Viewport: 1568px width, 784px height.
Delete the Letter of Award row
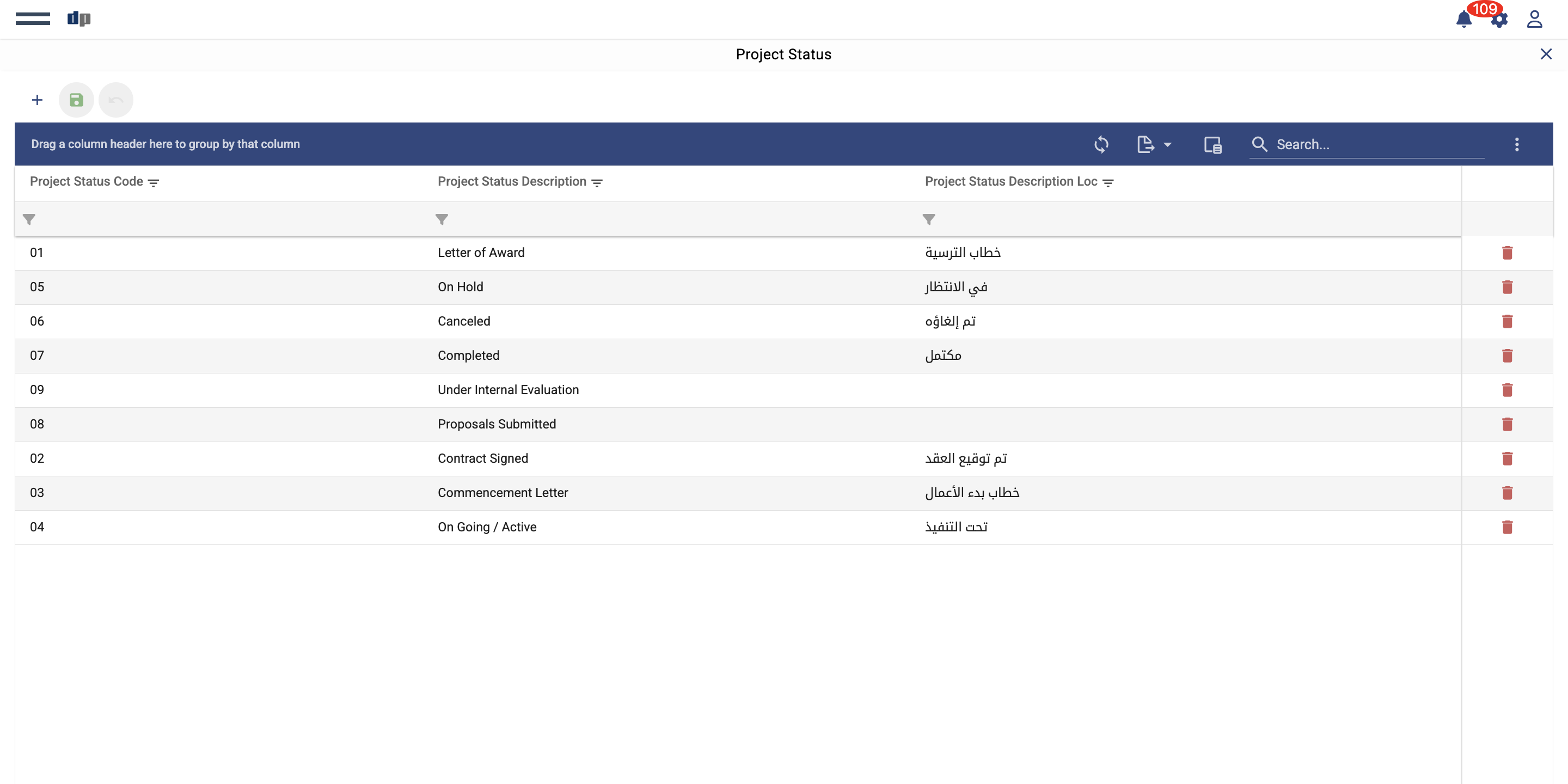1507,253
